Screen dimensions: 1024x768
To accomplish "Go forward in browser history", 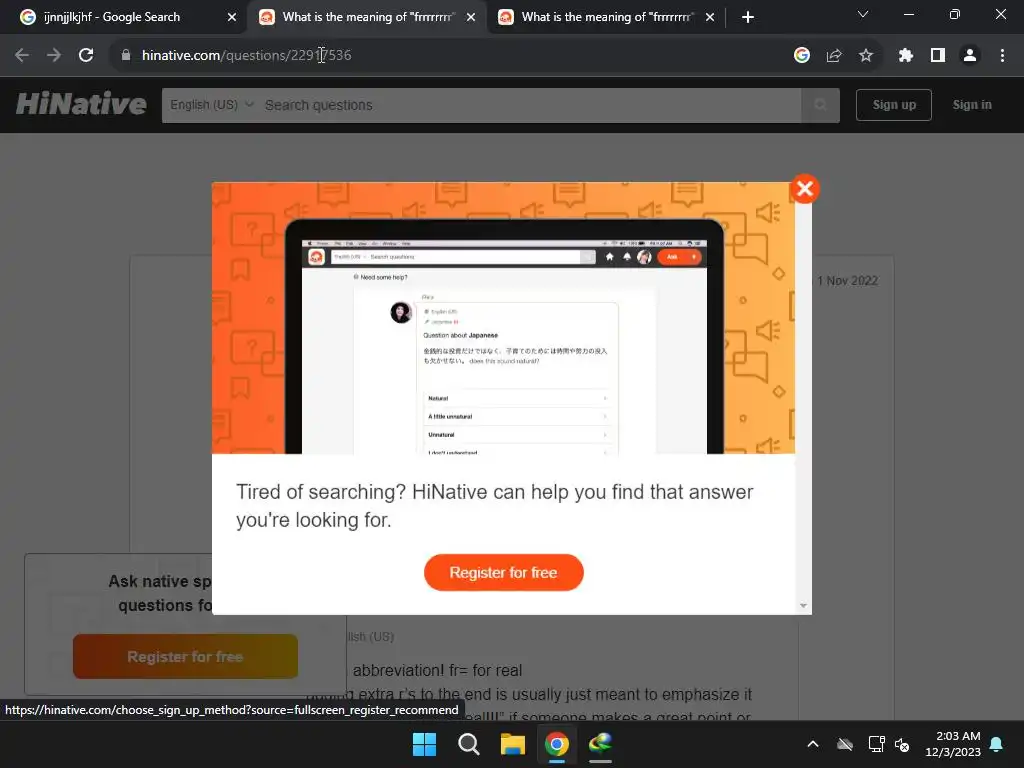I will pyautogui.click(x=54, y=56).
